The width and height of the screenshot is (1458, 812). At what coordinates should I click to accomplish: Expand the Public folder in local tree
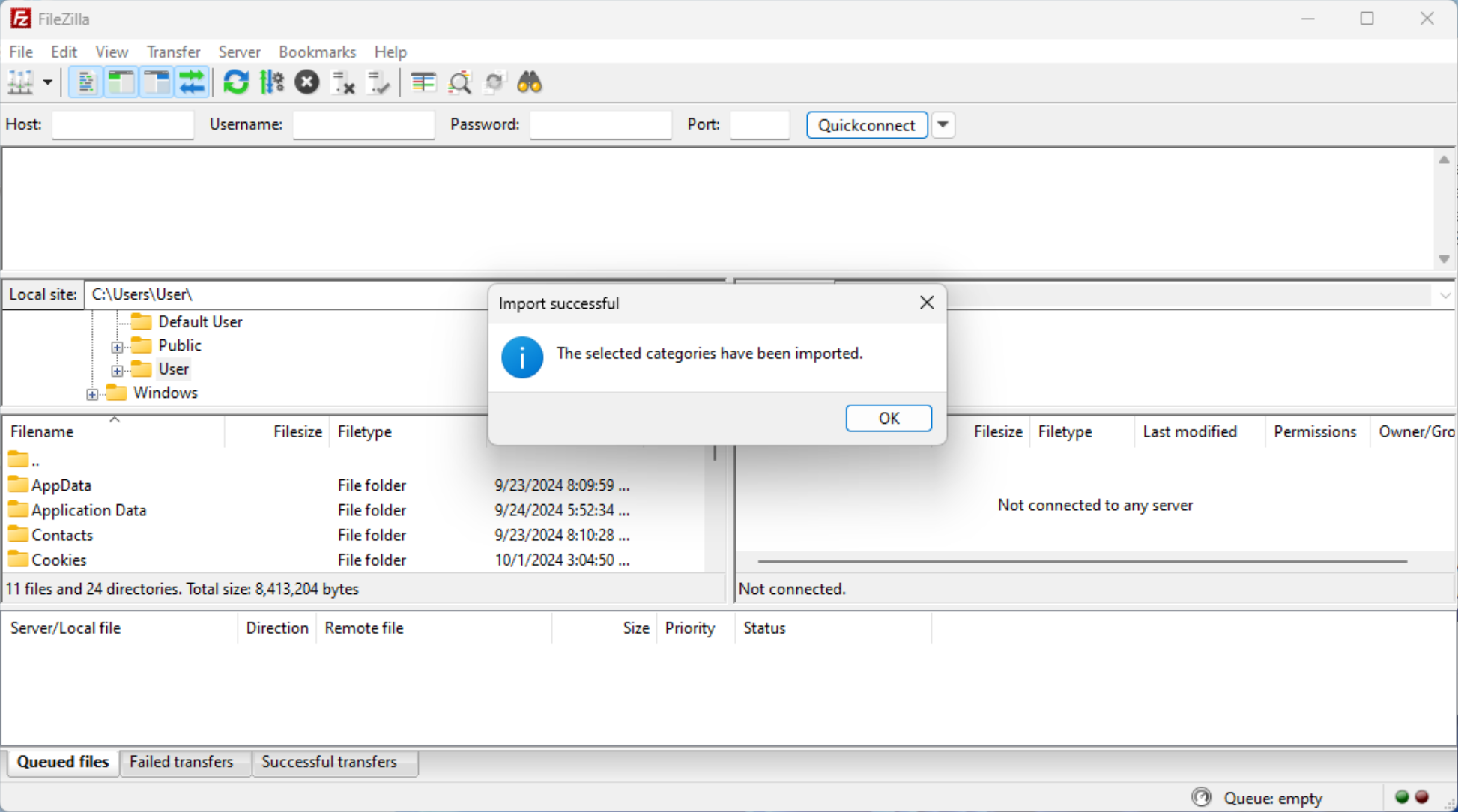point(117,347)
